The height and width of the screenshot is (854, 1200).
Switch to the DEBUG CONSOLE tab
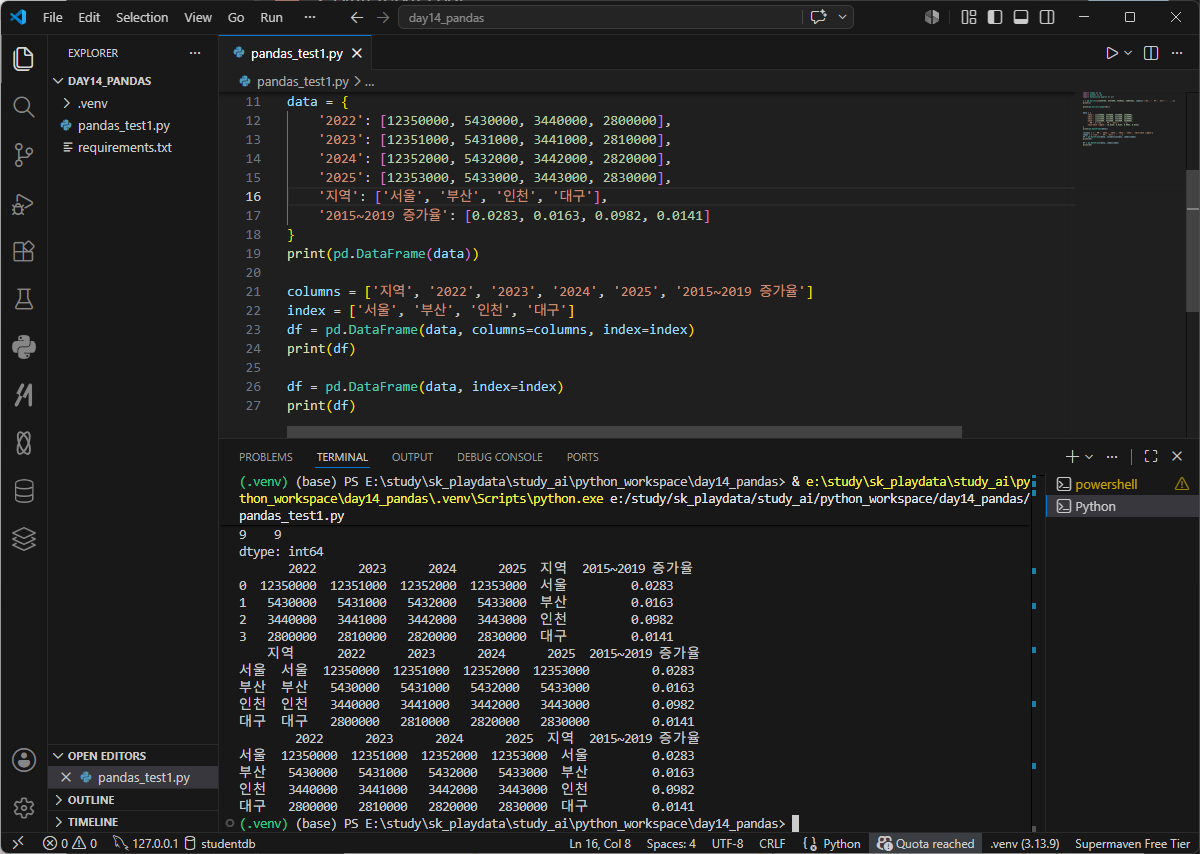tap(500, 457)
